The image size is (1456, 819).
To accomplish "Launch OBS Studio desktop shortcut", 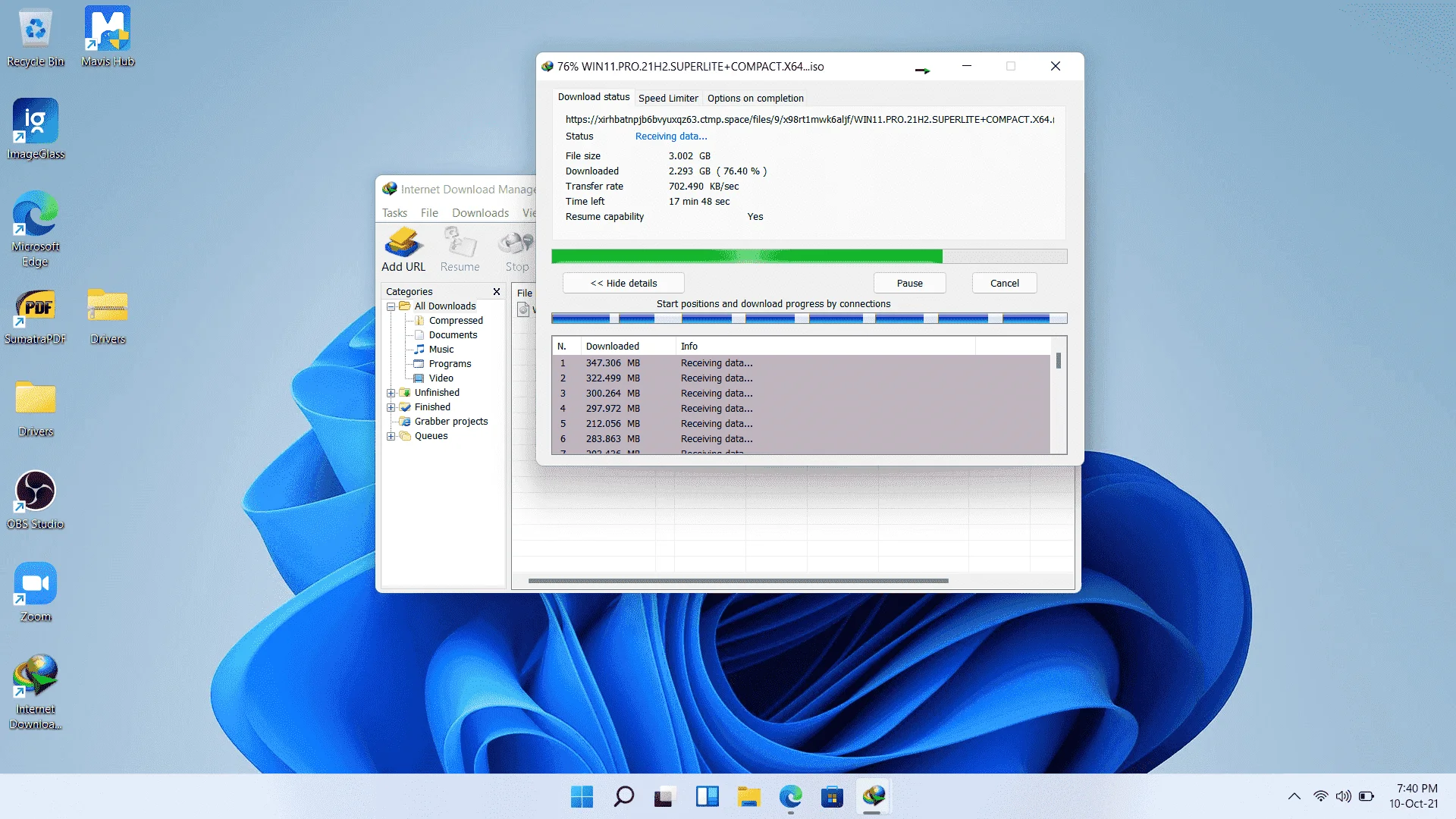I will [x=36, y=500].
